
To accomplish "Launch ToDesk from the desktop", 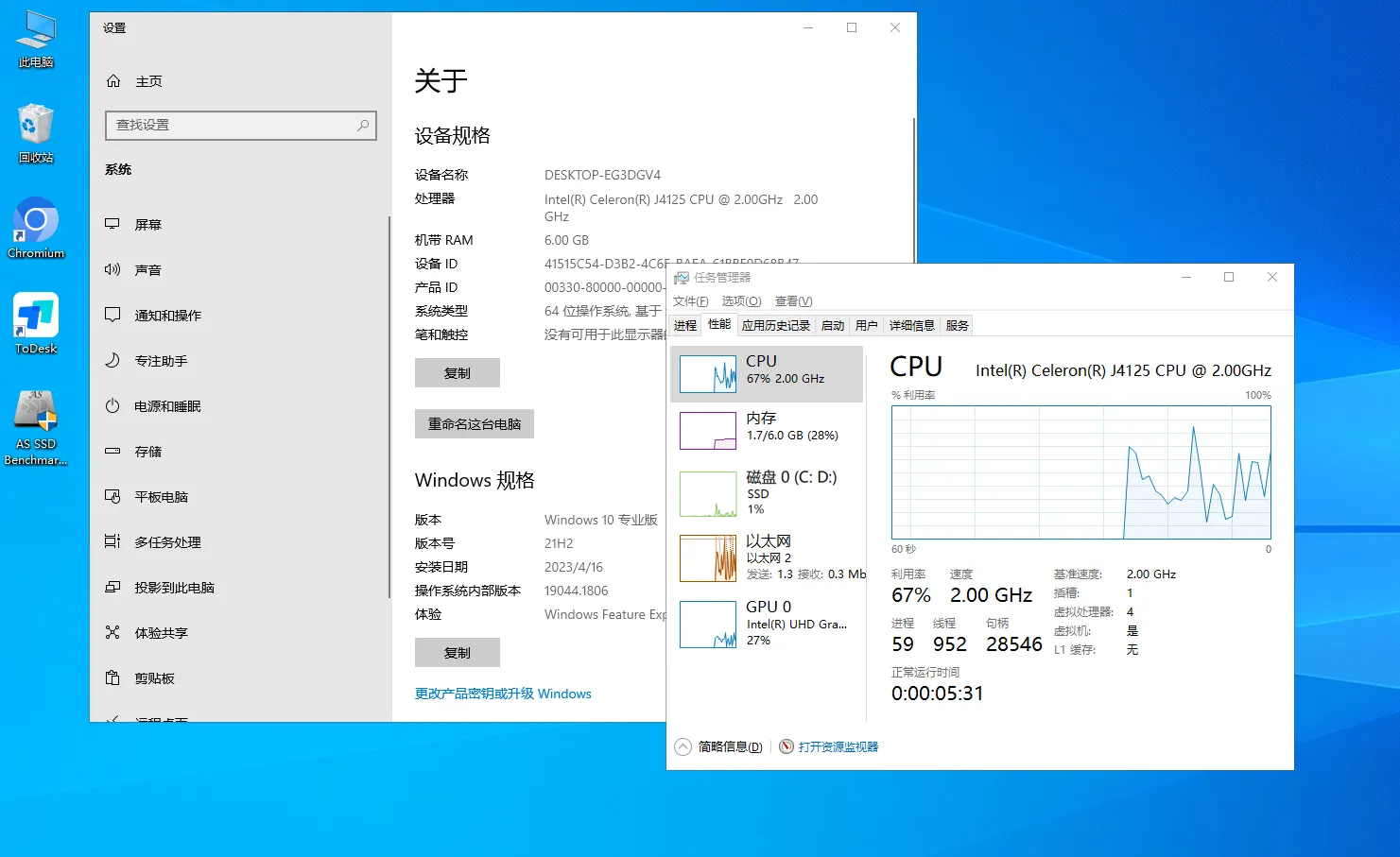I will click(36, 323).
